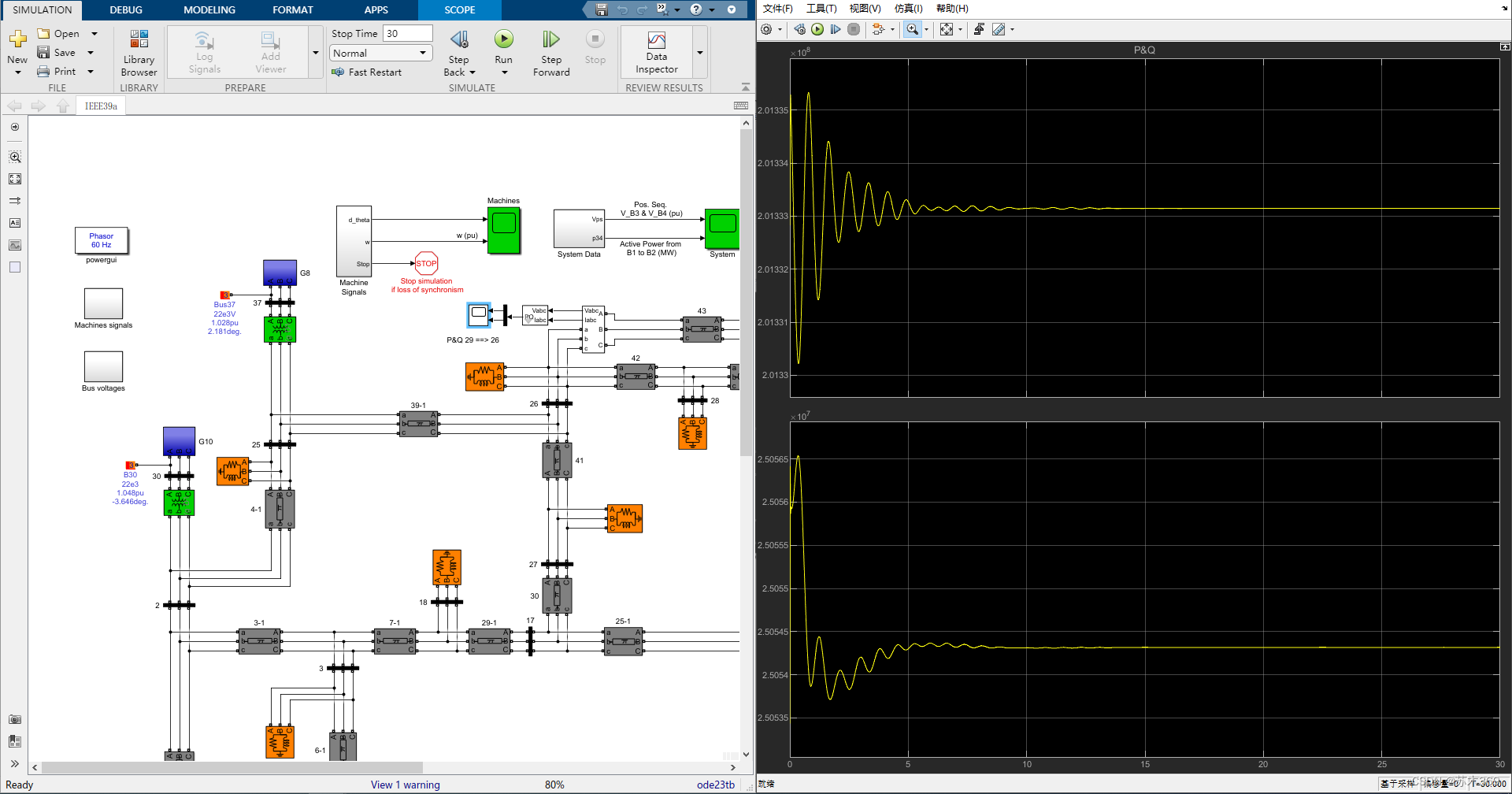Viewport: 1512px width, 794px height.
Task: Click the favorite commands icon
Action: click(662, 9)
